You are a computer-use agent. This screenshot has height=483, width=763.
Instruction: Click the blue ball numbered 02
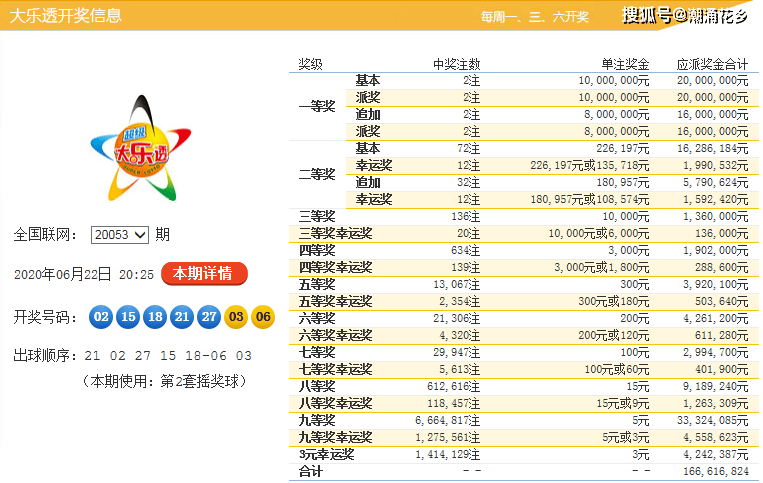point(101,317)
